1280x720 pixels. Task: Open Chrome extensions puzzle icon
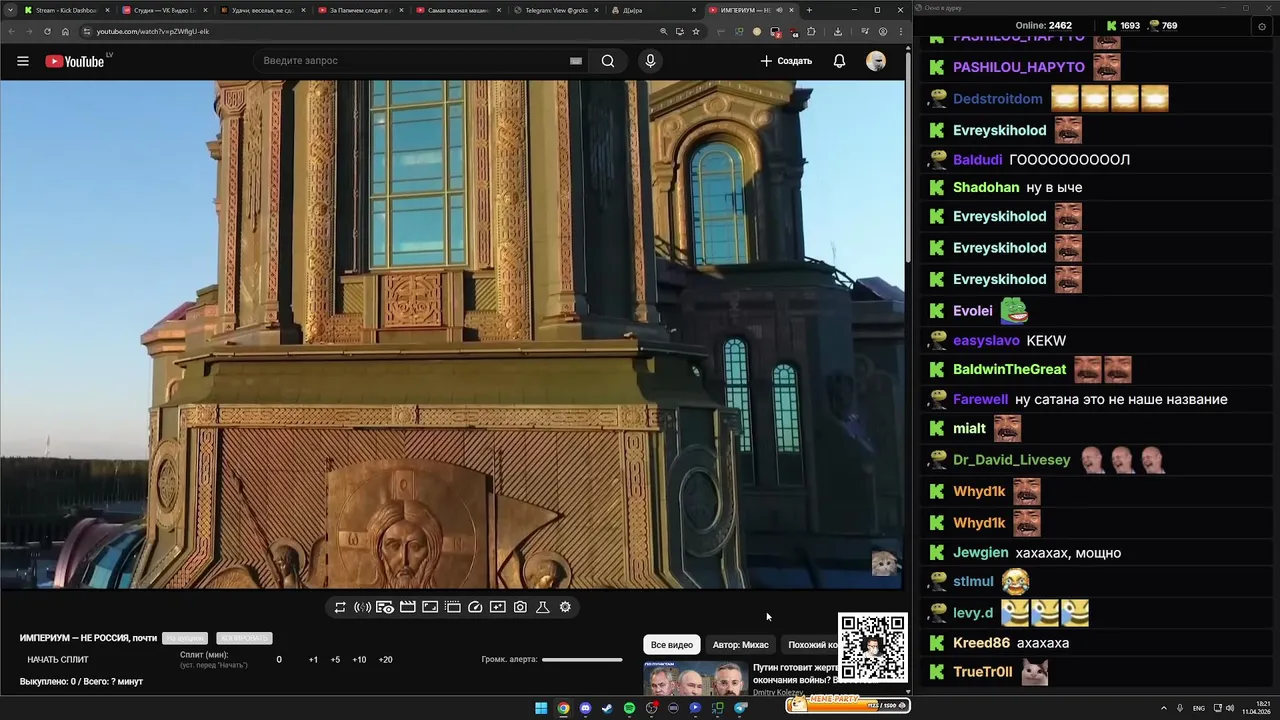(x=811, y=31)
